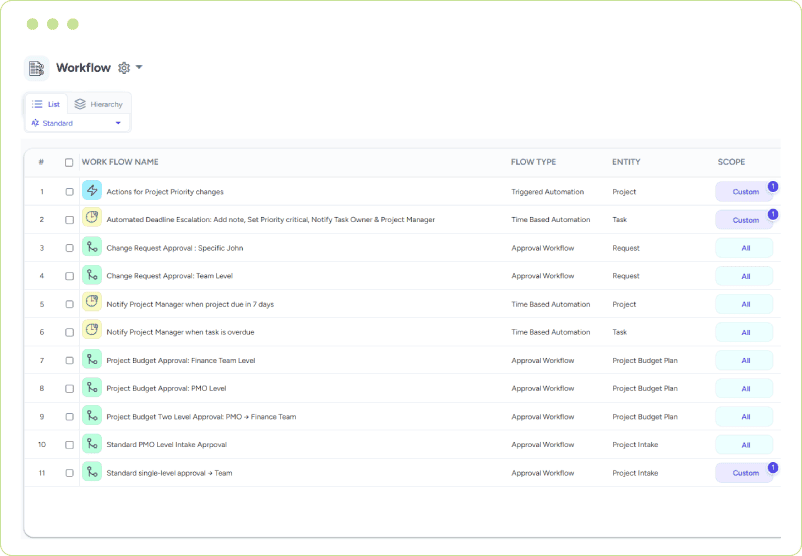The height and width of the screenshot is (556, 802).
Task: Sort by FLOW TYPE column header
Action: (x=533, y=162)
